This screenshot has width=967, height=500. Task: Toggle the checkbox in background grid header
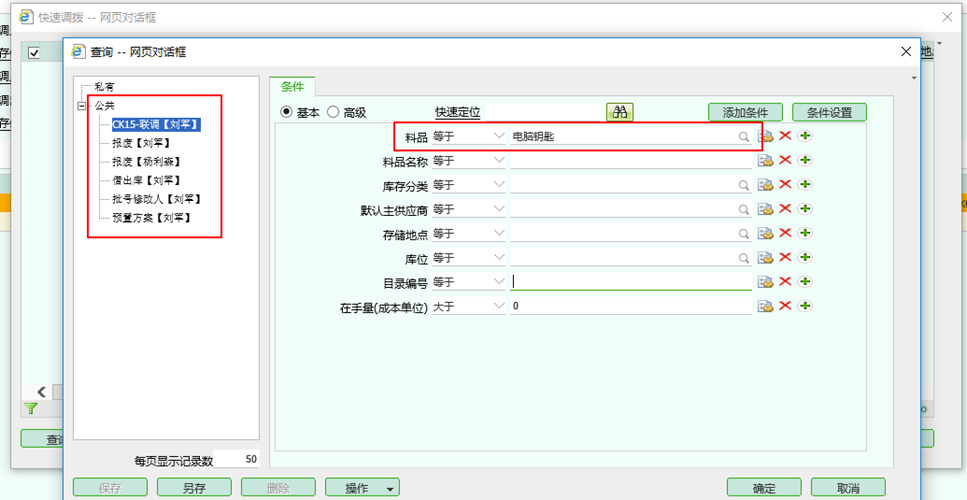tap(34, 53)
